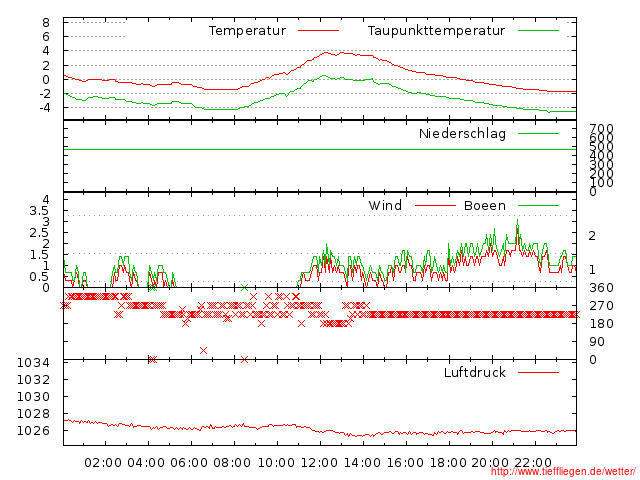The height and width of the screenshot is (480, 640).
Task: Click the red Wind legend line sample
Action: pos(435,205)
